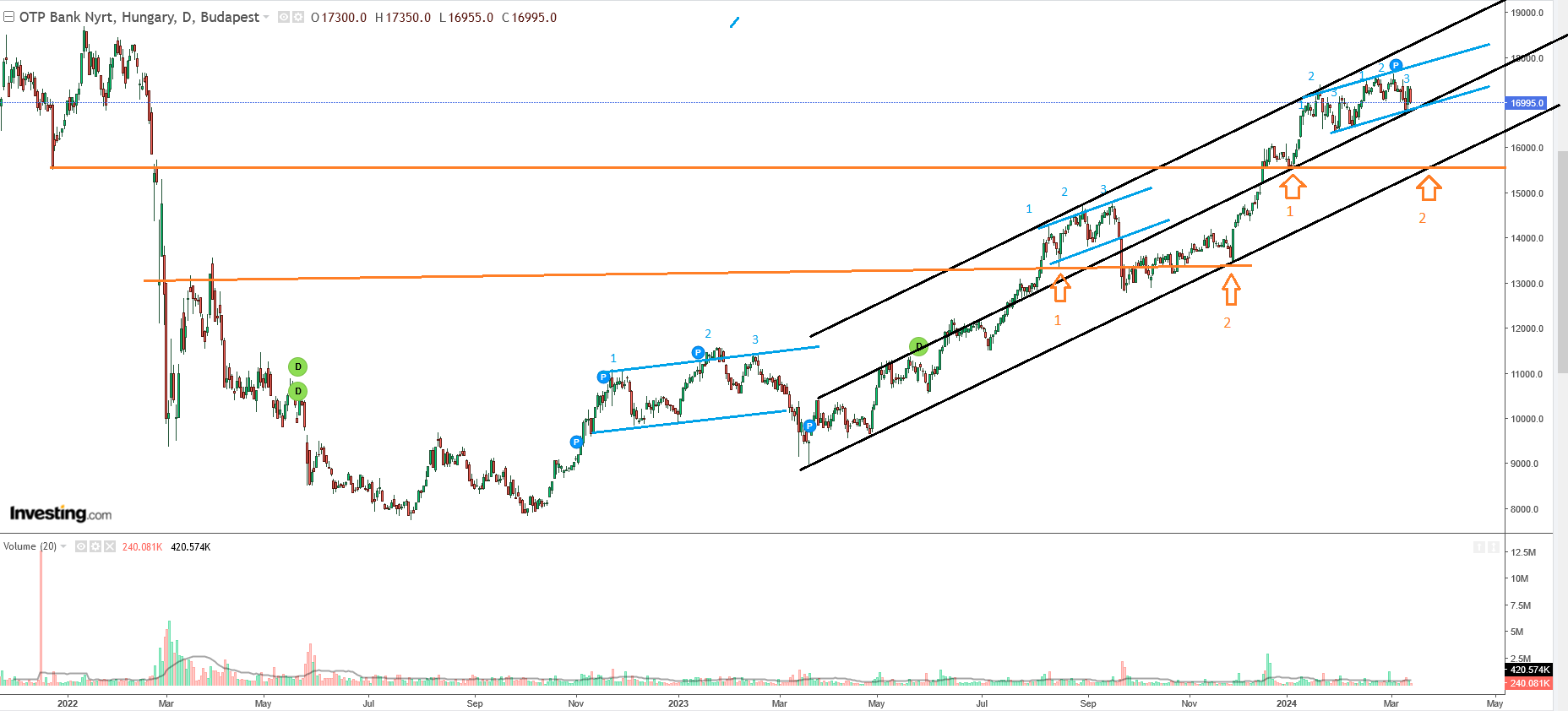The height and width of the screenshot is (711, 1568).
Task: Remove the Volume indicator with its X icon
Action: click(x=109, y=546)
